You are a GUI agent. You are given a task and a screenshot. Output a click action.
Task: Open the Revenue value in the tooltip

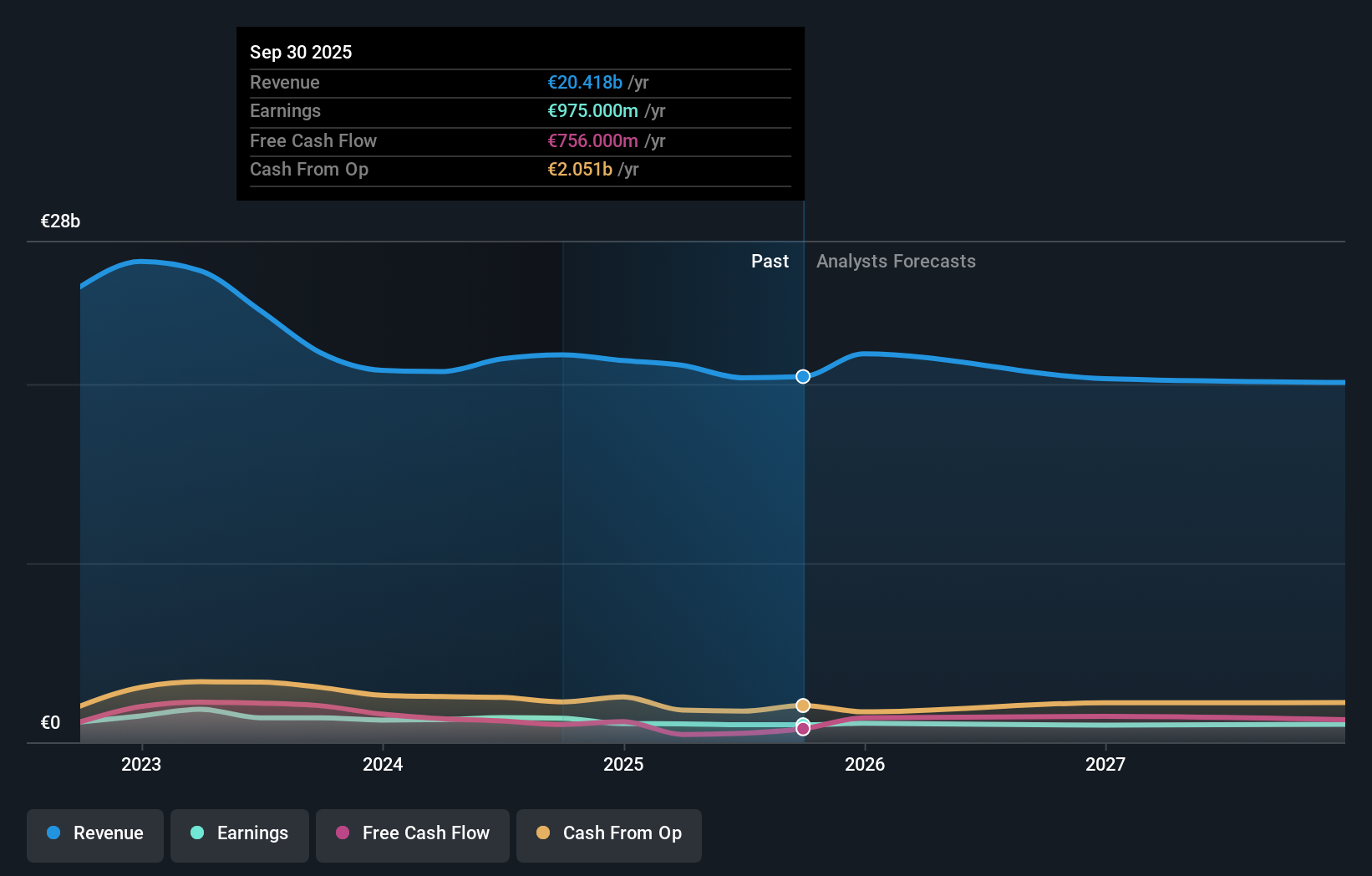tap(585, 82)
